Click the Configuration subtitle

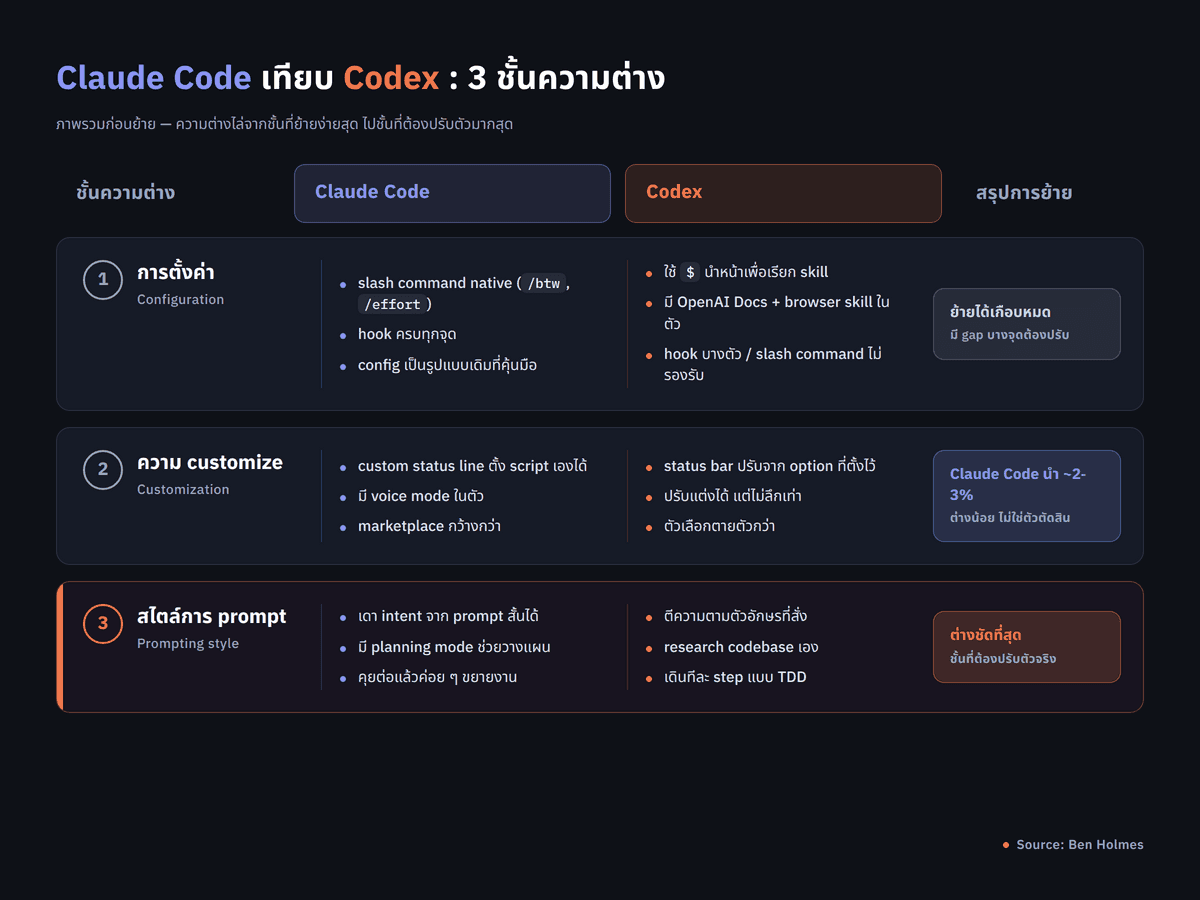pos(181,300)
